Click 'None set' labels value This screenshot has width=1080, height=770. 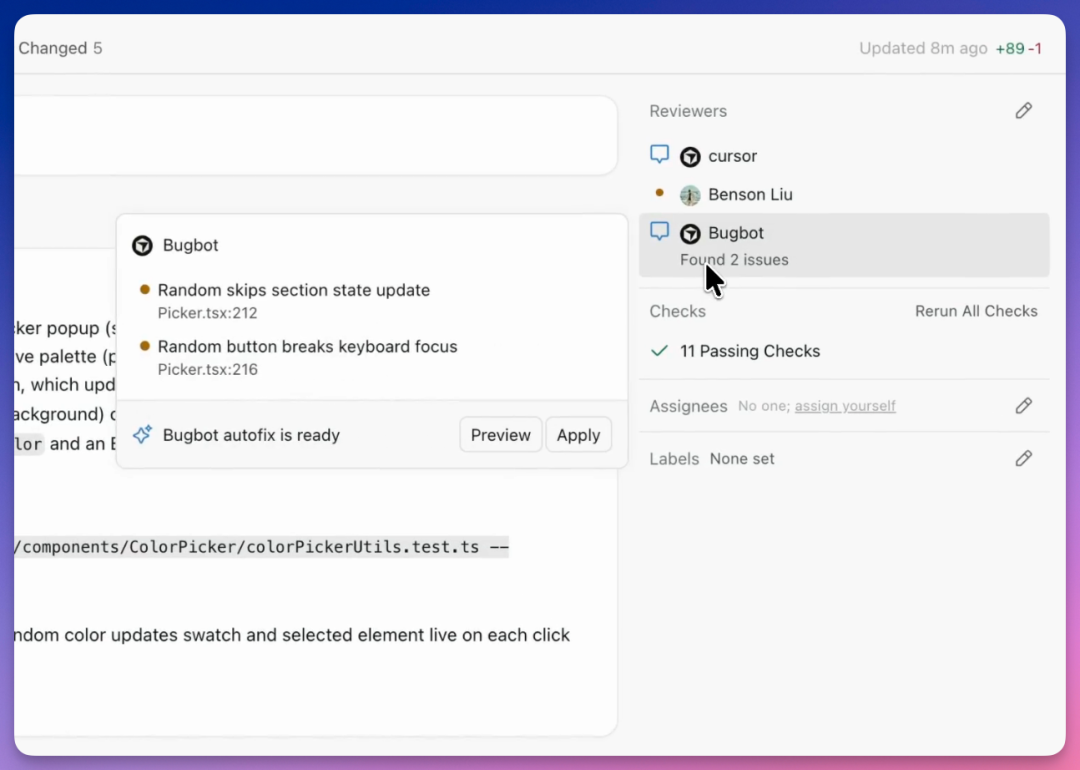coord(742,459)
